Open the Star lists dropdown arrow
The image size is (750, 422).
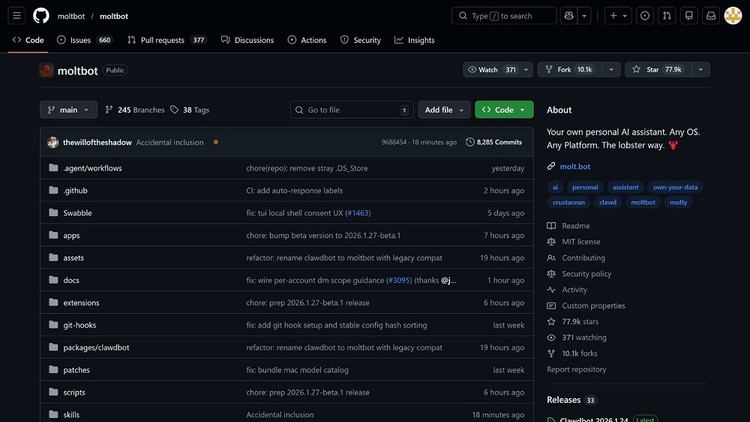click(x=700, y=70)
